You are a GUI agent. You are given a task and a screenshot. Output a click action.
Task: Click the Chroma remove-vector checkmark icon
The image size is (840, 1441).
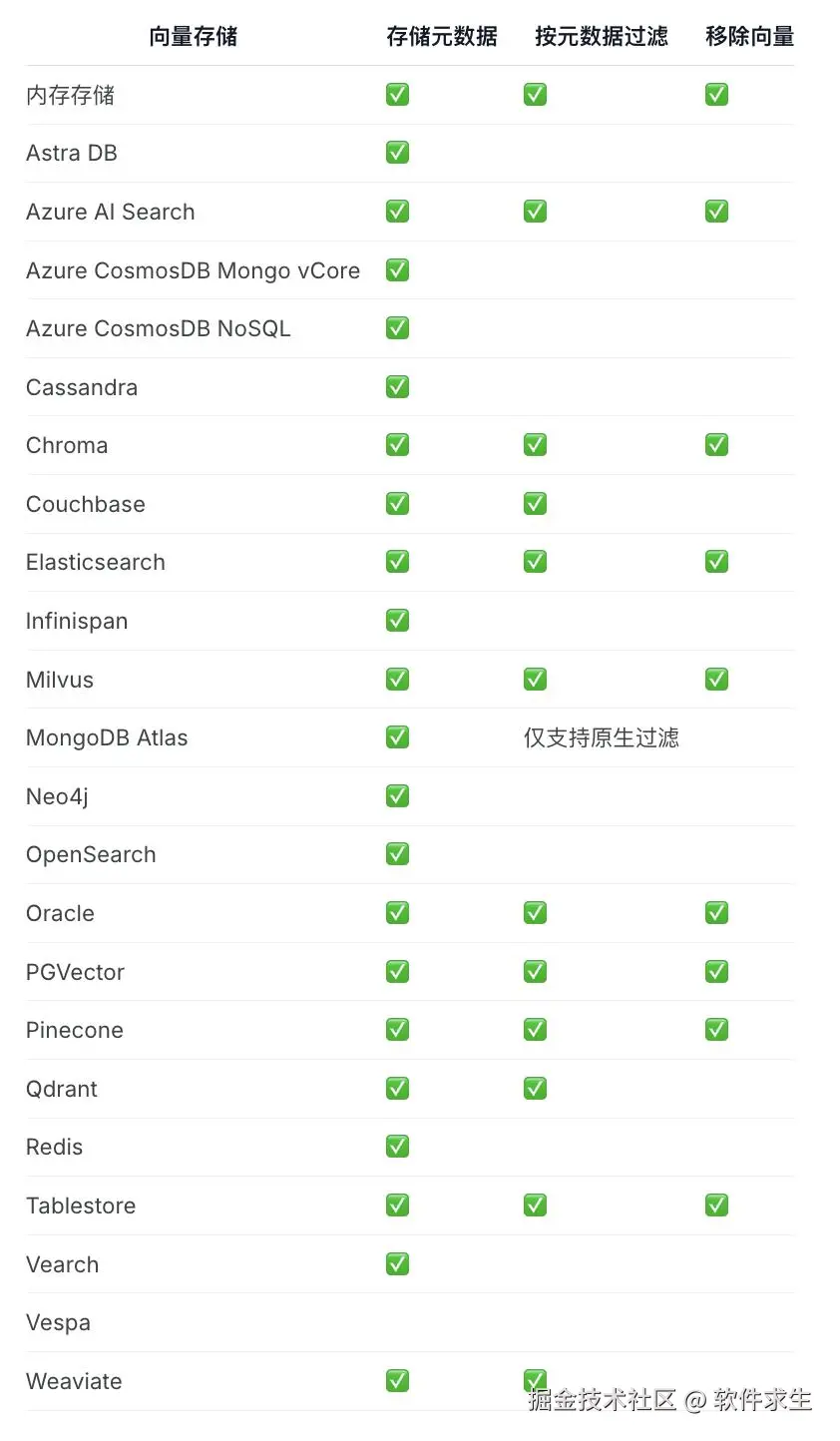(716, 445)
